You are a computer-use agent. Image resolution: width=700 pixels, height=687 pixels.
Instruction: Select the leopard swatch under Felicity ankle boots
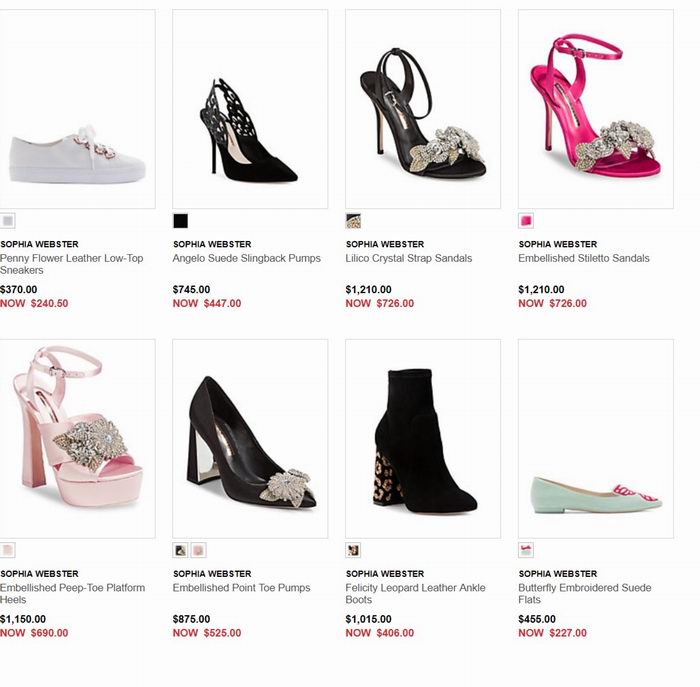point(353,550)
